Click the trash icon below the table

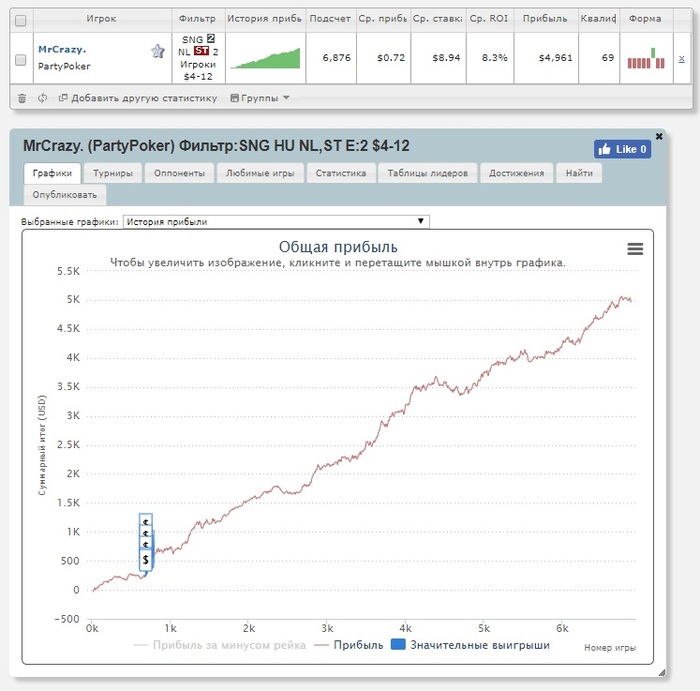22,98
